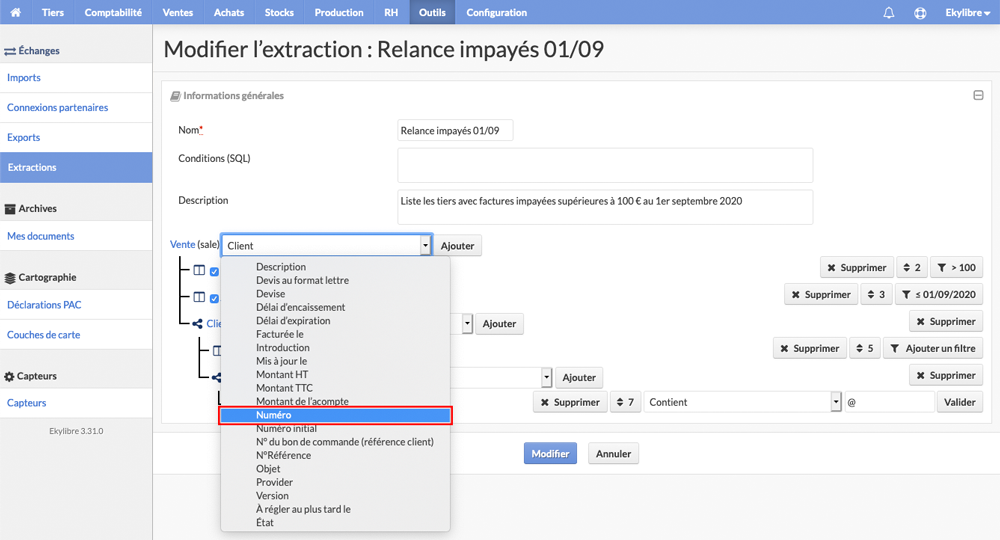Select Devis au format lettre option

(x=302, y=280)
